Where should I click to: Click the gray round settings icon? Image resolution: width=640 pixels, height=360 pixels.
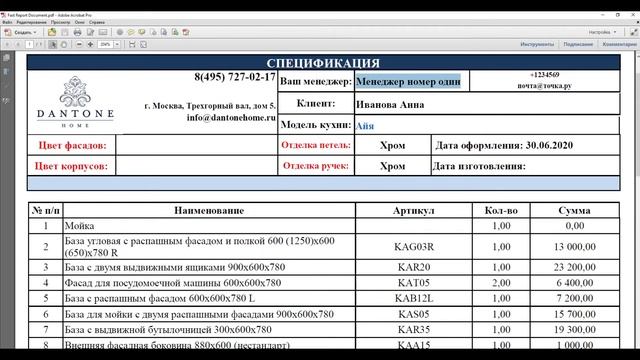coord(120,32)
